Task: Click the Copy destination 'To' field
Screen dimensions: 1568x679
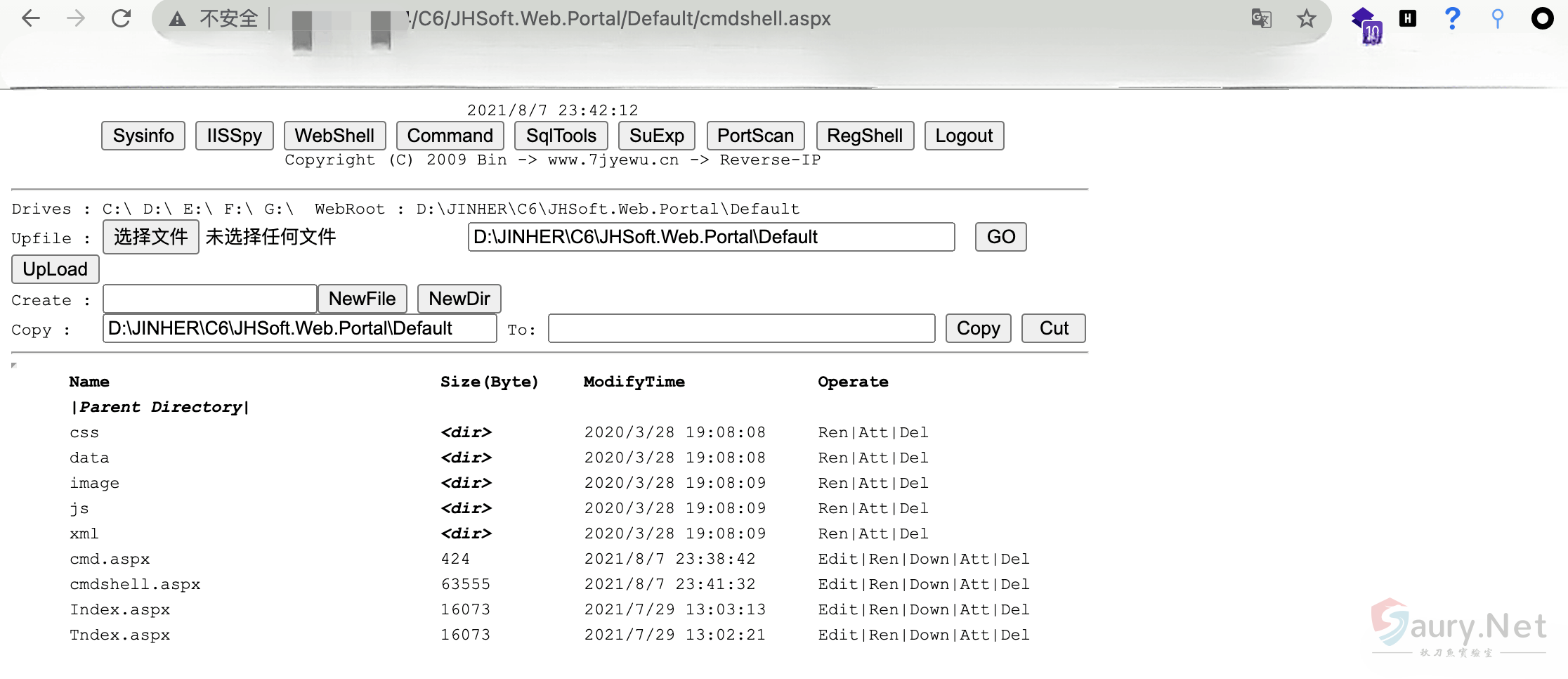Action: (741, 328)
